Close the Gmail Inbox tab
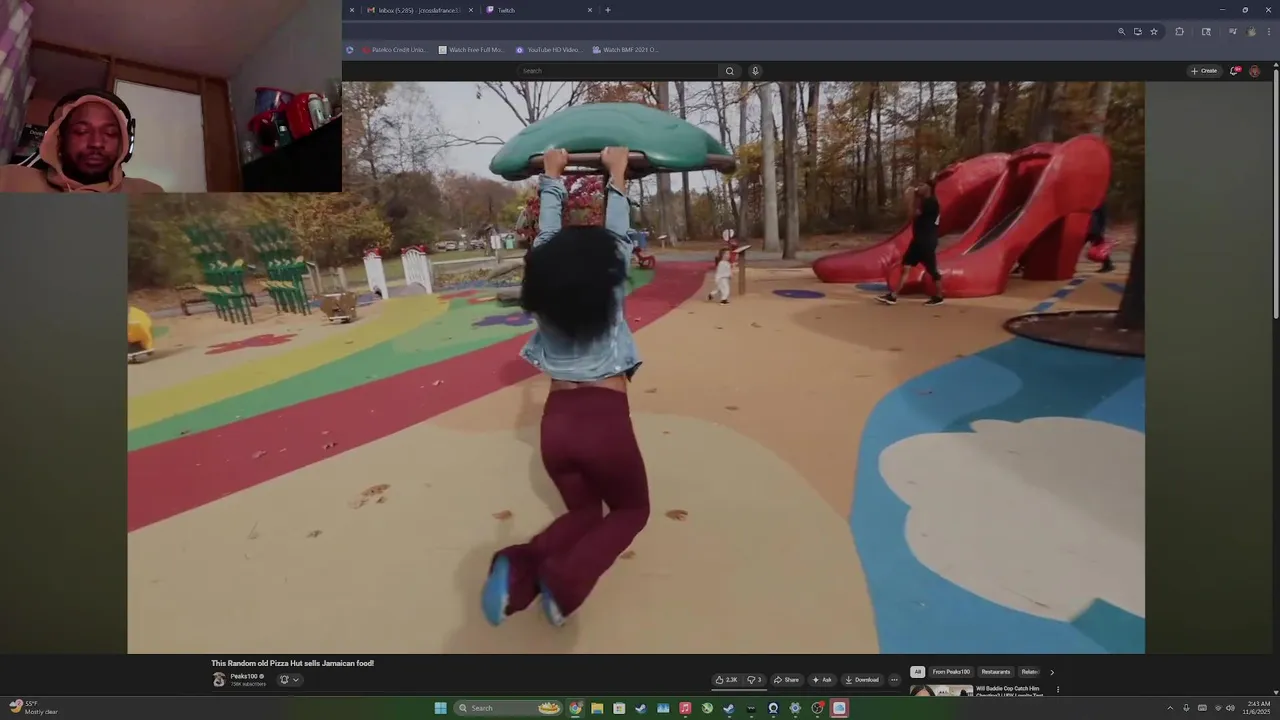Viewport: 1280px width, 720px height. click(471, 10)
